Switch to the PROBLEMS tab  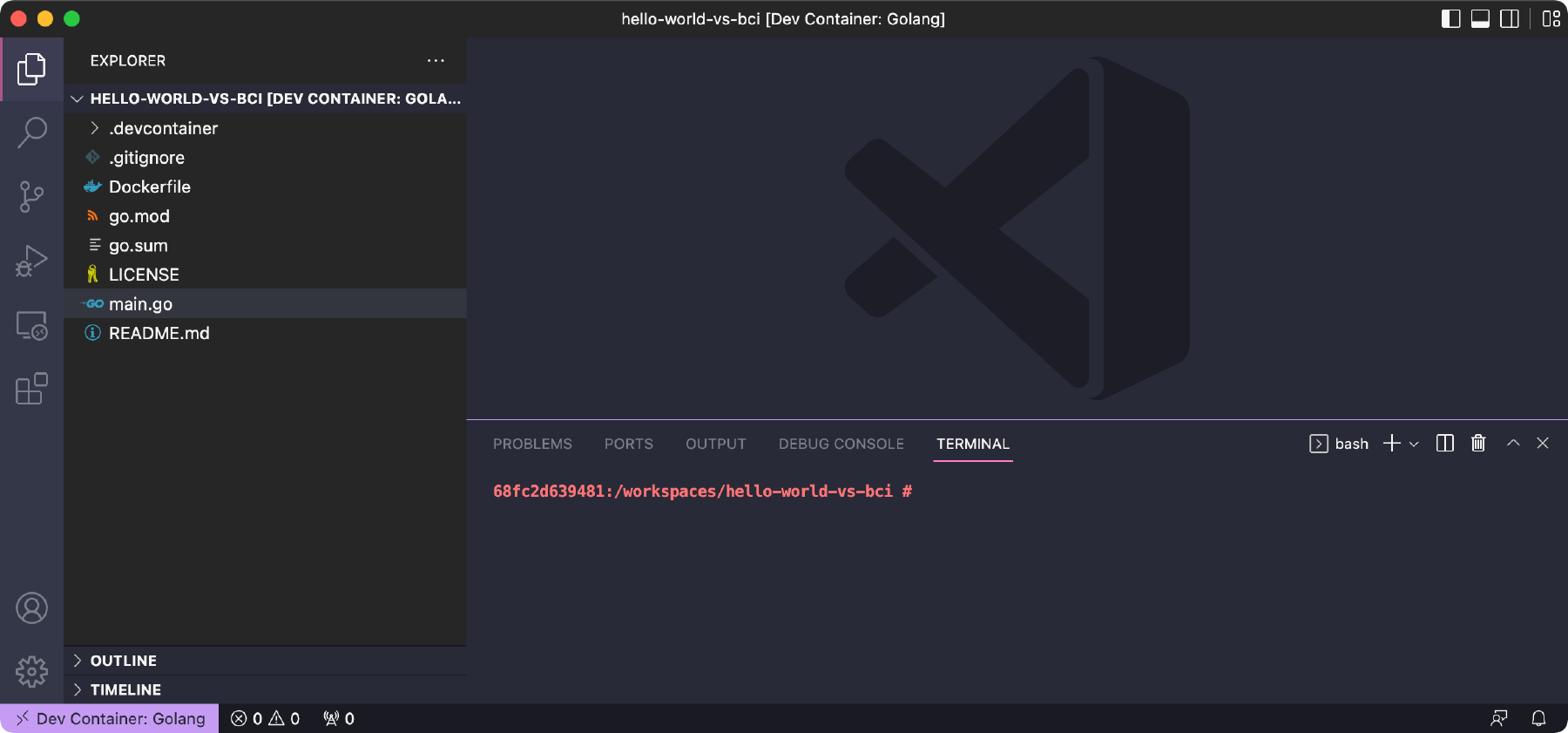point(532,444)
